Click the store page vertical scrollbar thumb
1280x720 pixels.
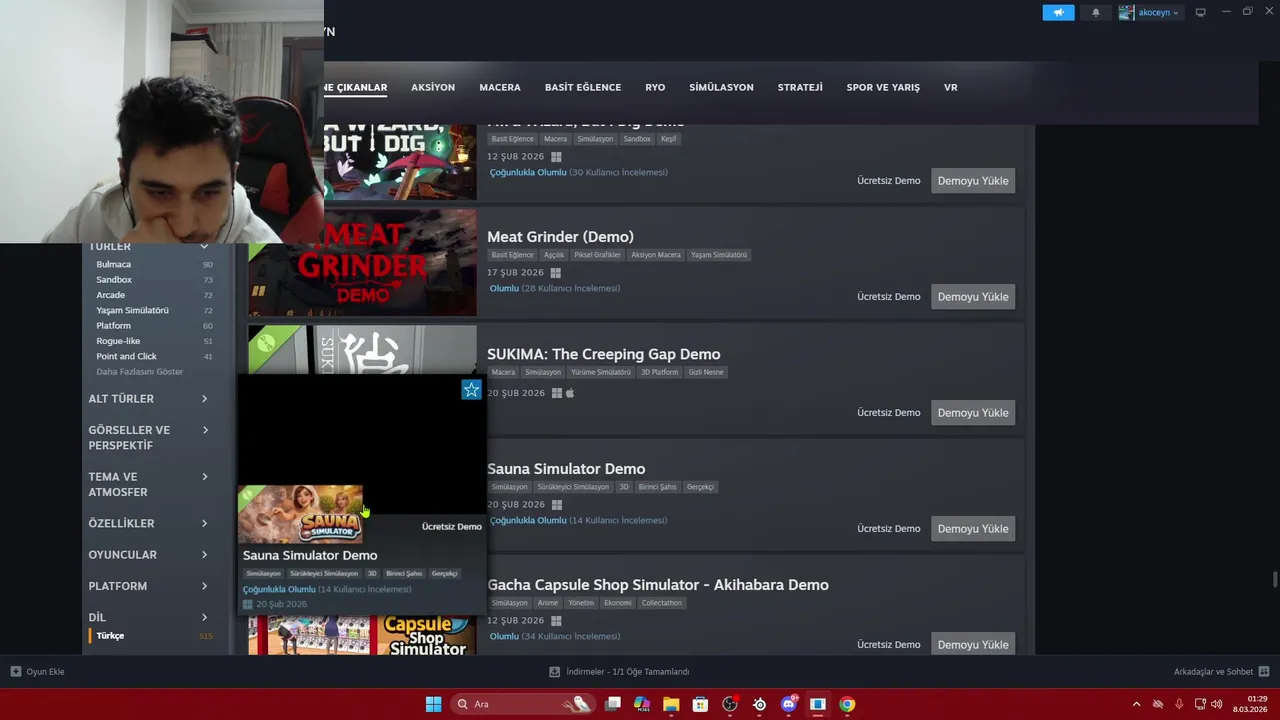point(1274,580)
